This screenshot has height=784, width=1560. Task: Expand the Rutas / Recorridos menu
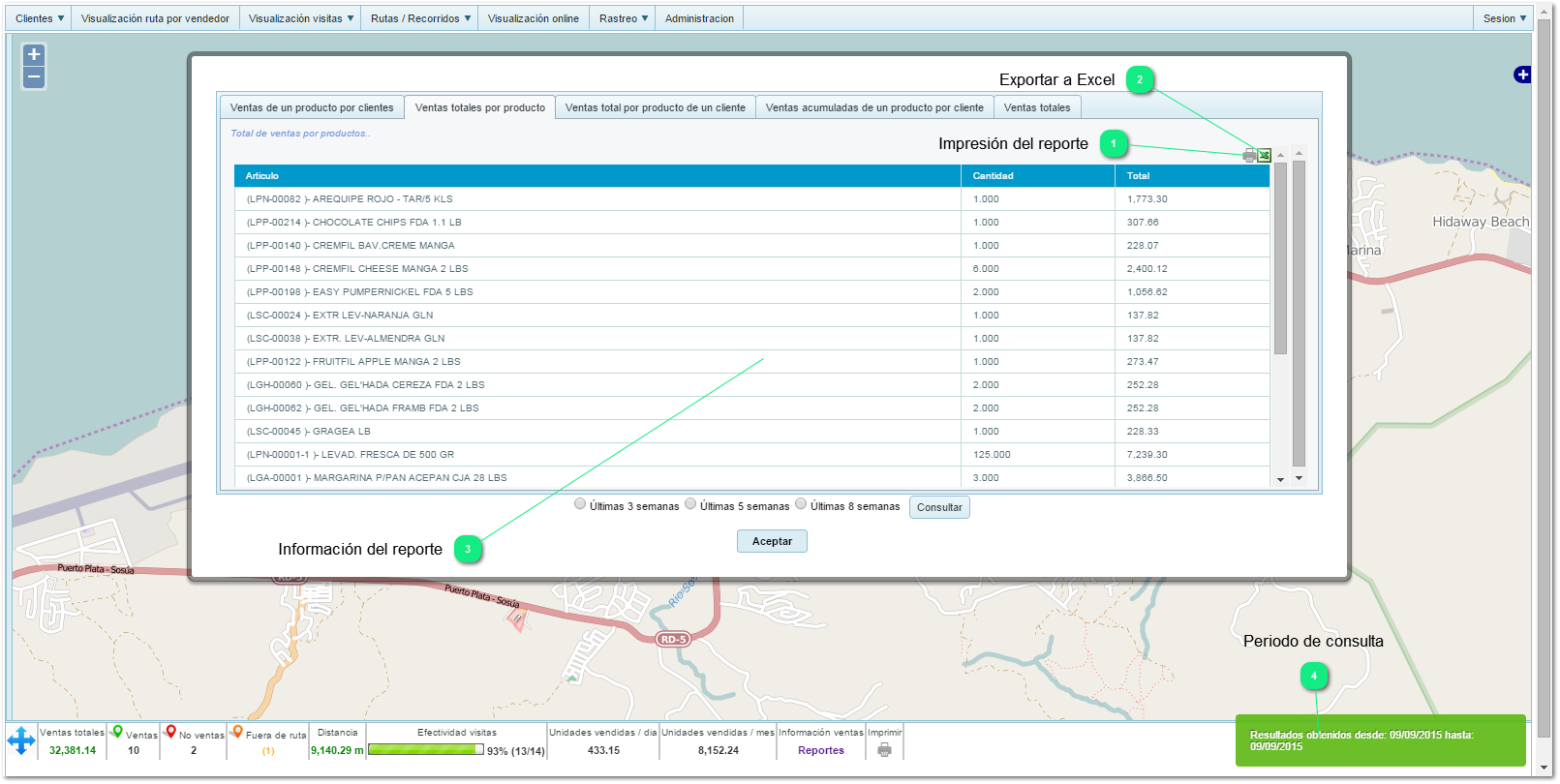tap(420, 18)
